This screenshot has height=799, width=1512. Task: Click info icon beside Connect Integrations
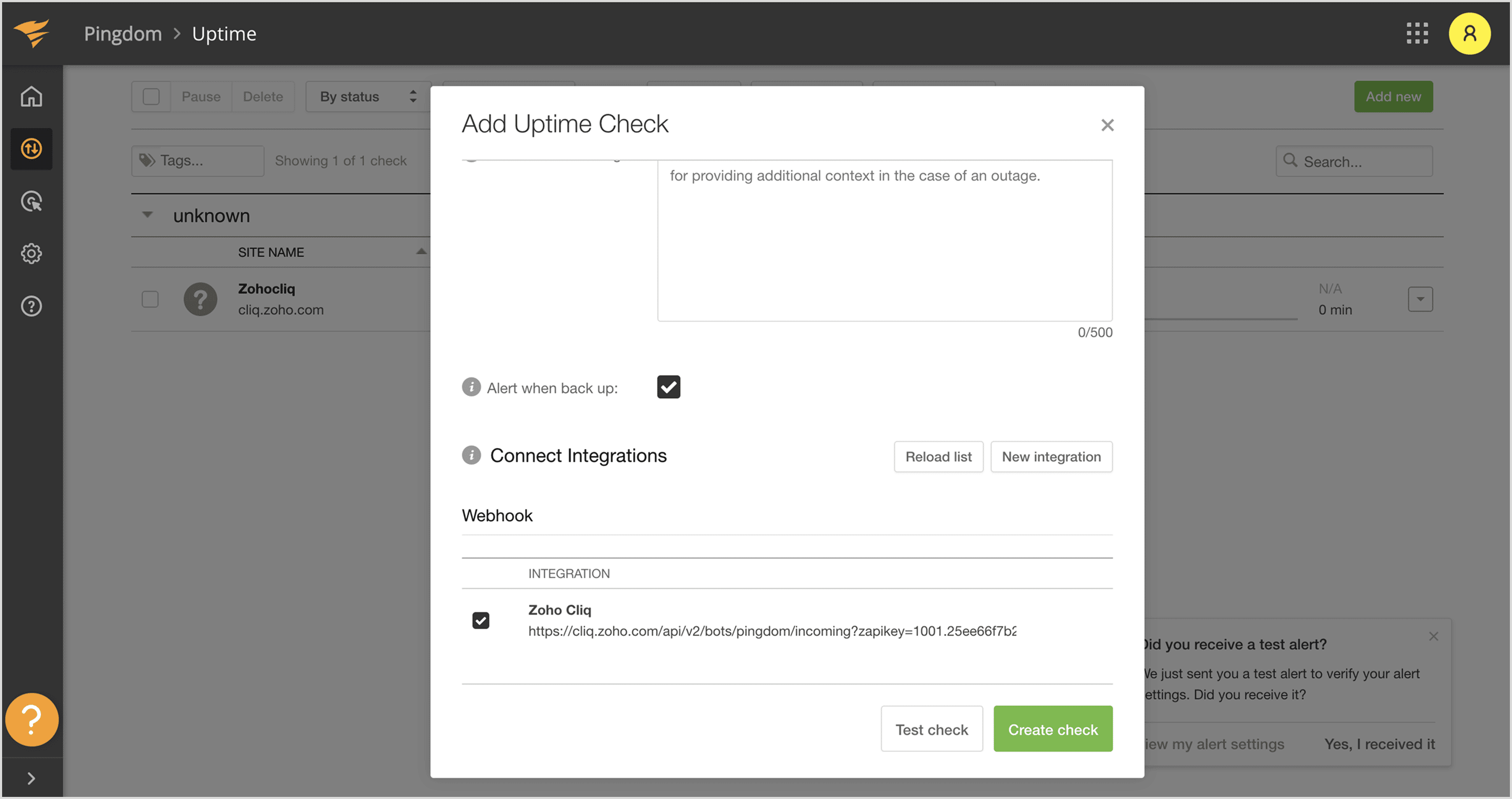coord(471,455)
